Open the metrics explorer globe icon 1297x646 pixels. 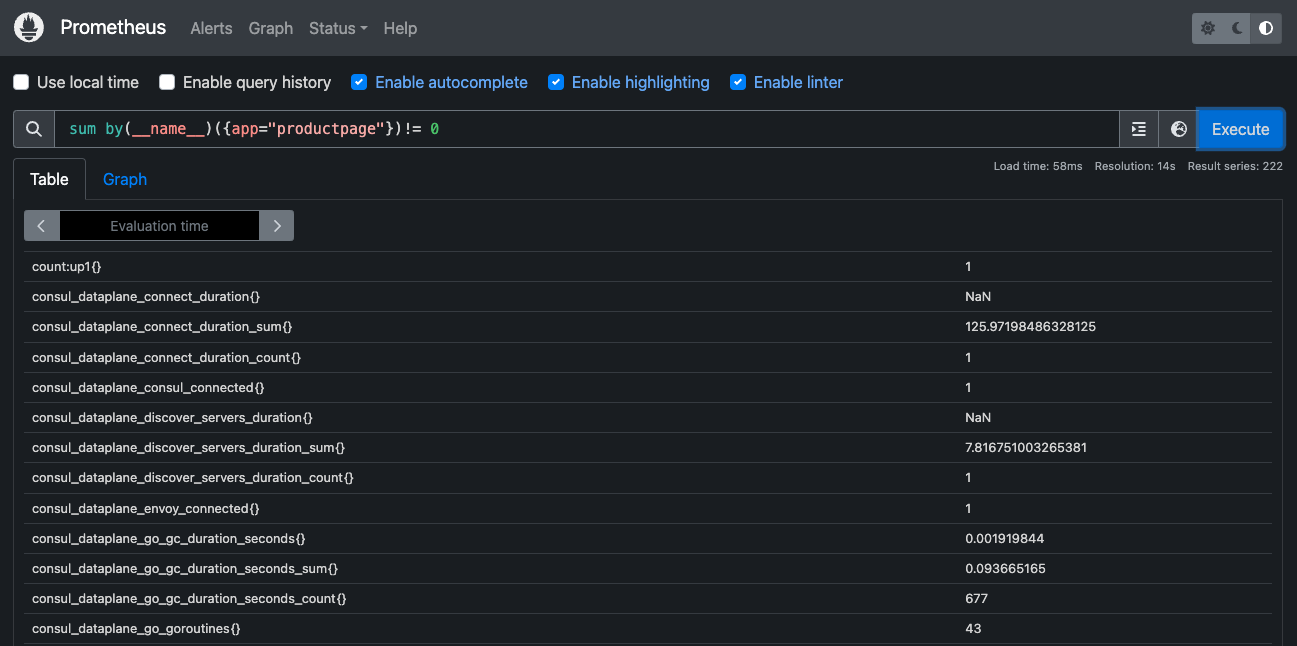coord(1178,129)
